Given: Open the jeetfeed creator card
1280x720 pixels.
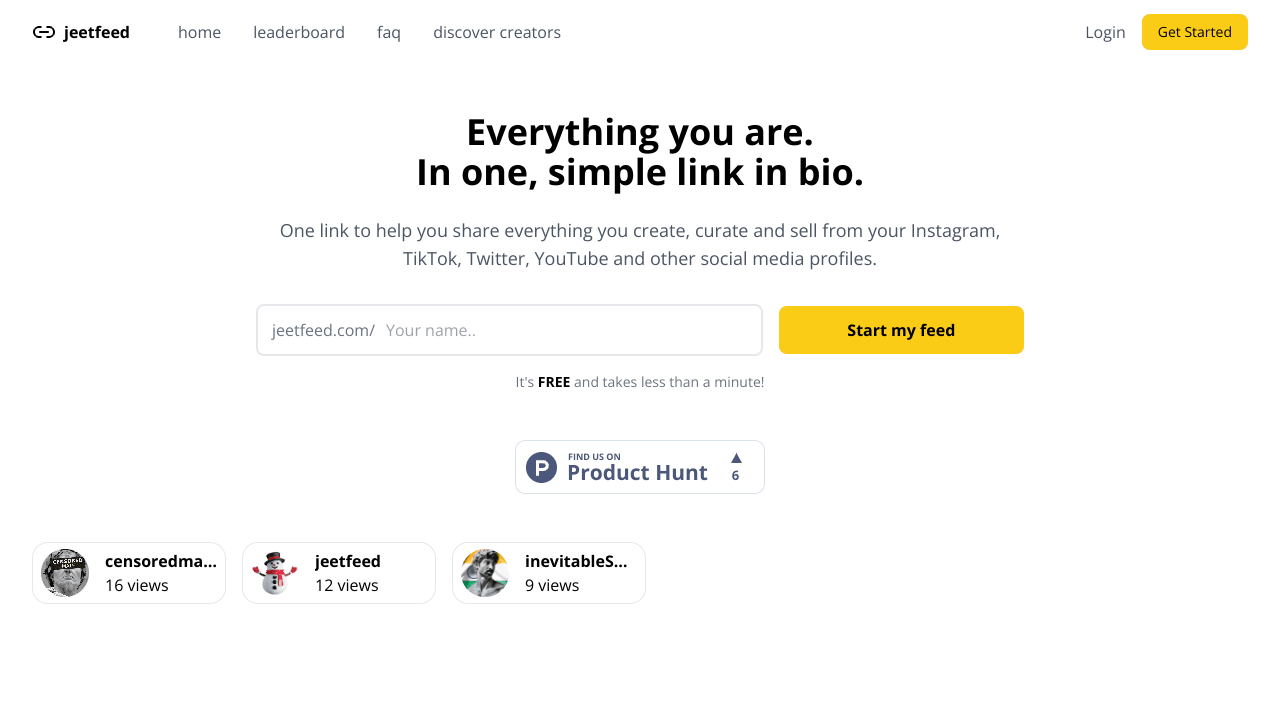Looking at the screenshot, I should (x=338, y=572).
